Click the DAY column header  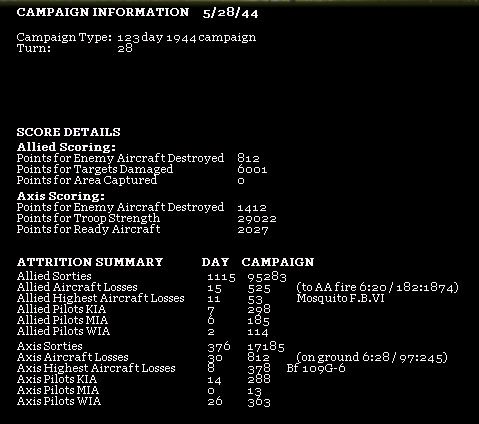(x=215, y=262)
